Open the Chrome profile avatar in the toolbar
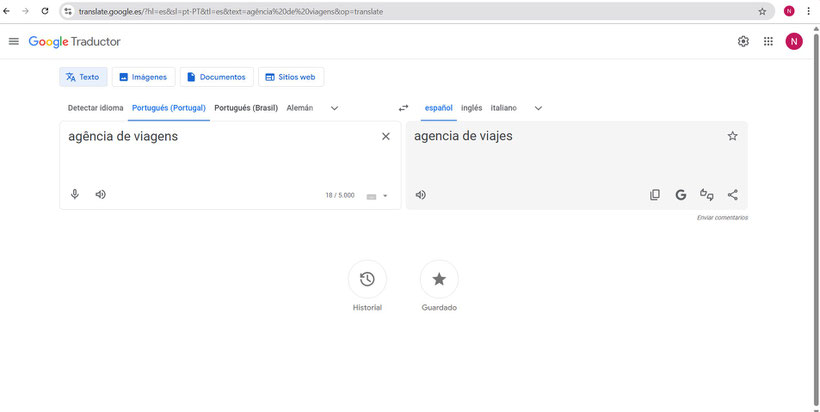The width and height of the screenshot is (820, 412). click(789, 12)
